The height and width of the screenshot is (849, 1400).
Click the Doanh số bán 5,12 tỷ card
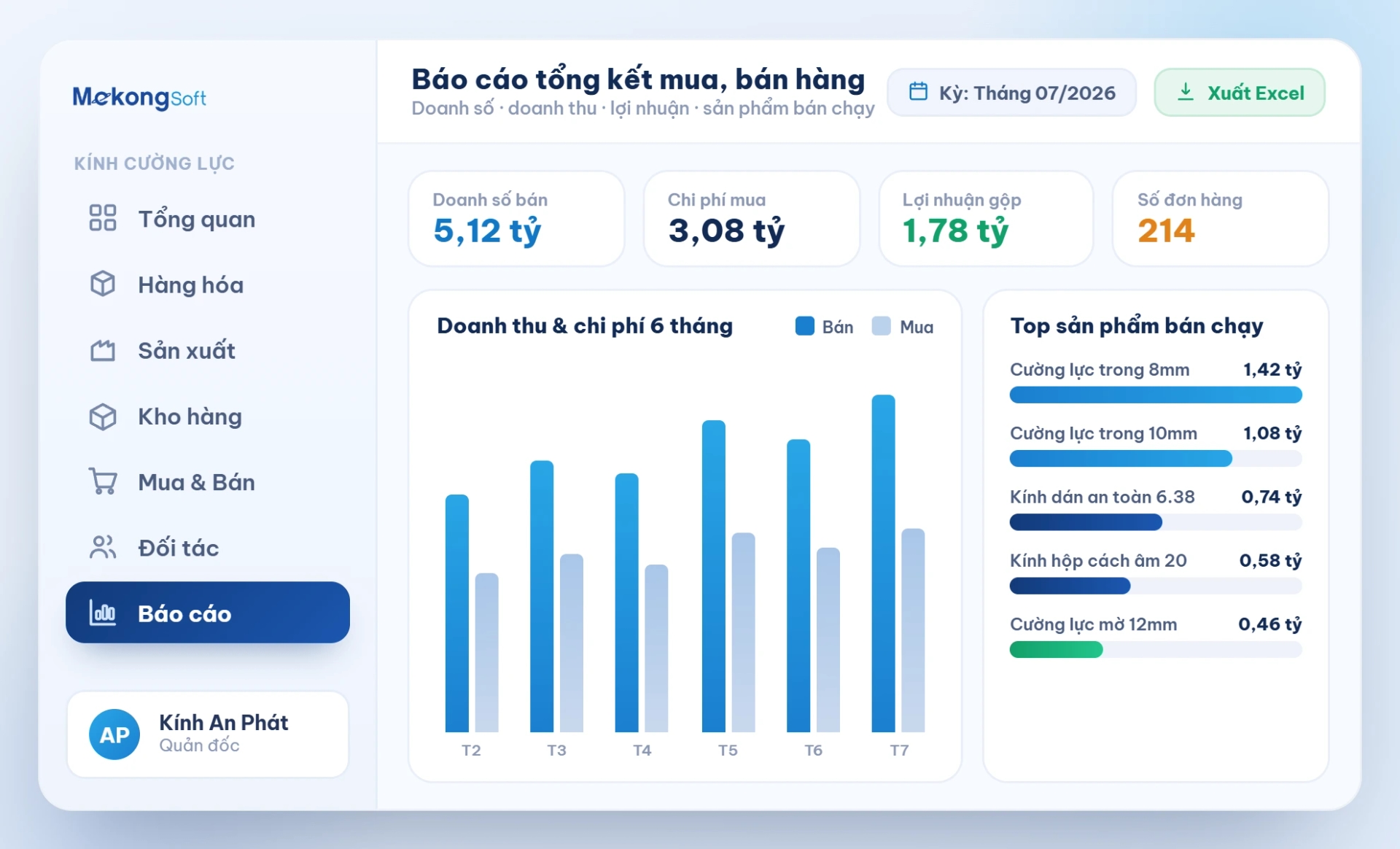point(516,219)
